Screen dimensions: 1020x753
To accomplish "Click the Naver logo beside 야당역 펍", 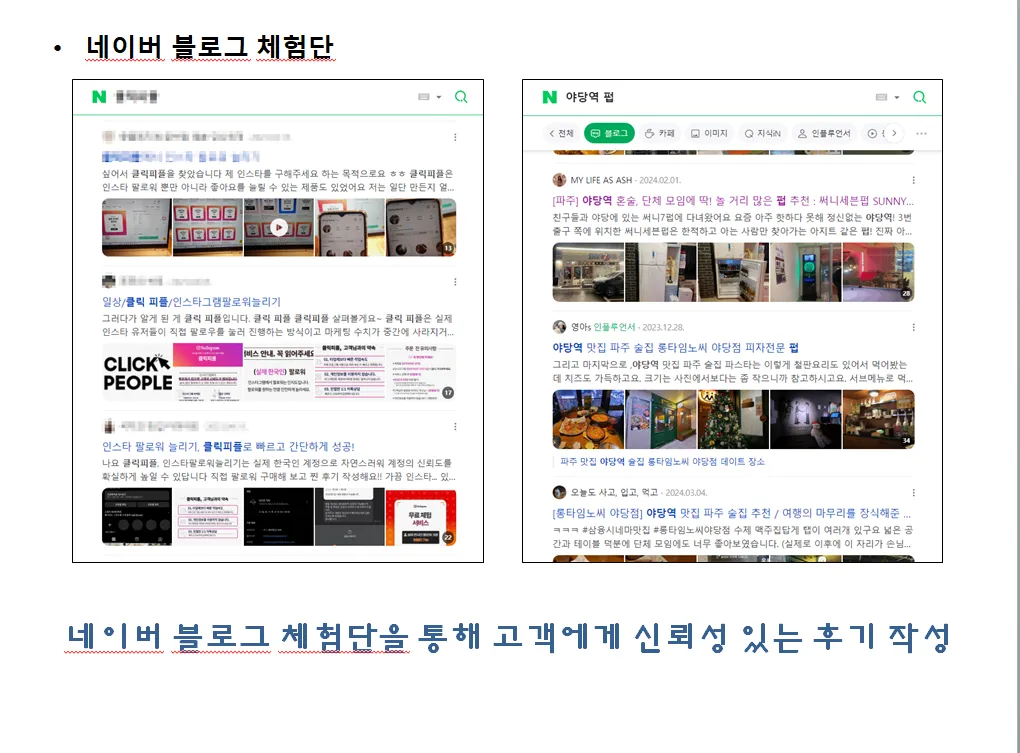I will pyautogui.click(x=550, y=97).
